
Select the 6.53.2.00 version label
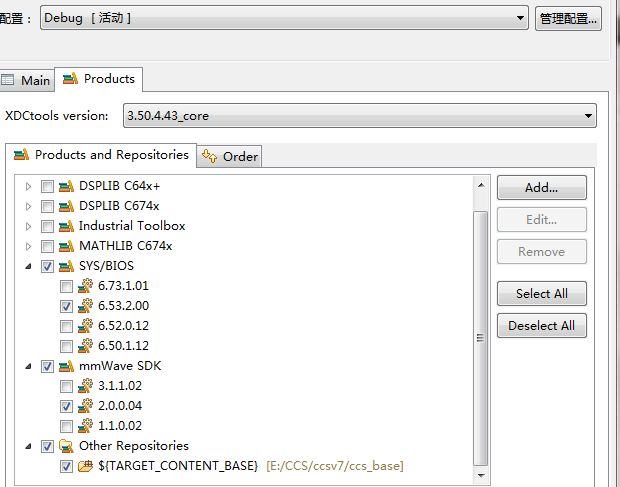123,306
